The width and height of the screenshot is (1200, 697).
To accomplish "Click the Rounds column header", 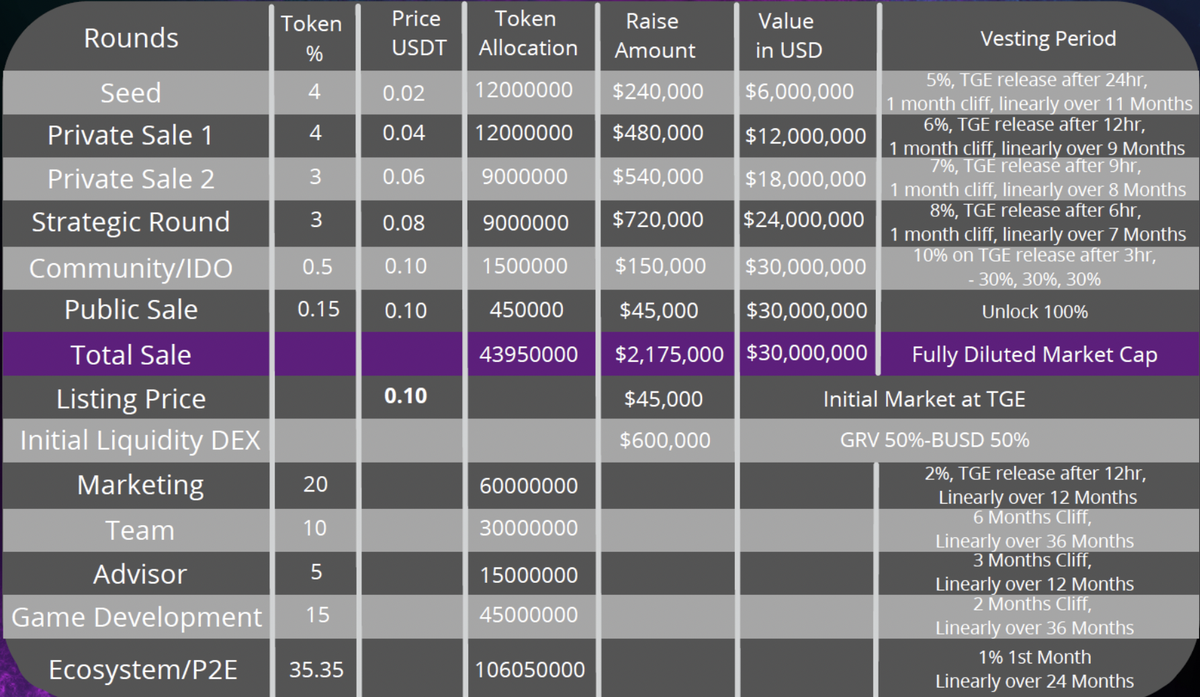I will (131, 39).
